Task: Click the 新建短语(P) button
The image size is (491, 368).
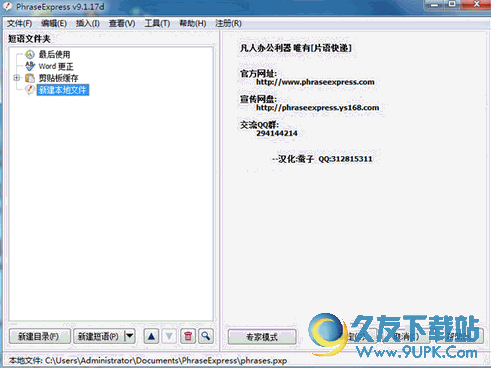Action: (99, 336)
